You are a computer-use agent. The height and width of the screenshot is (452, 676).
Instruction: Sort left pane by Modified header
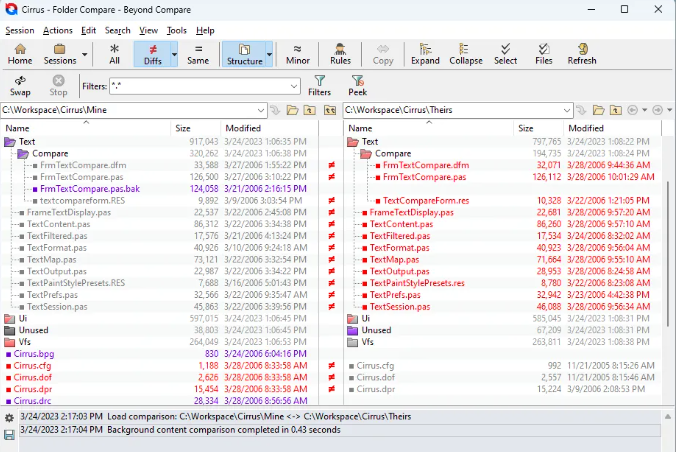[x=269, y=128]
